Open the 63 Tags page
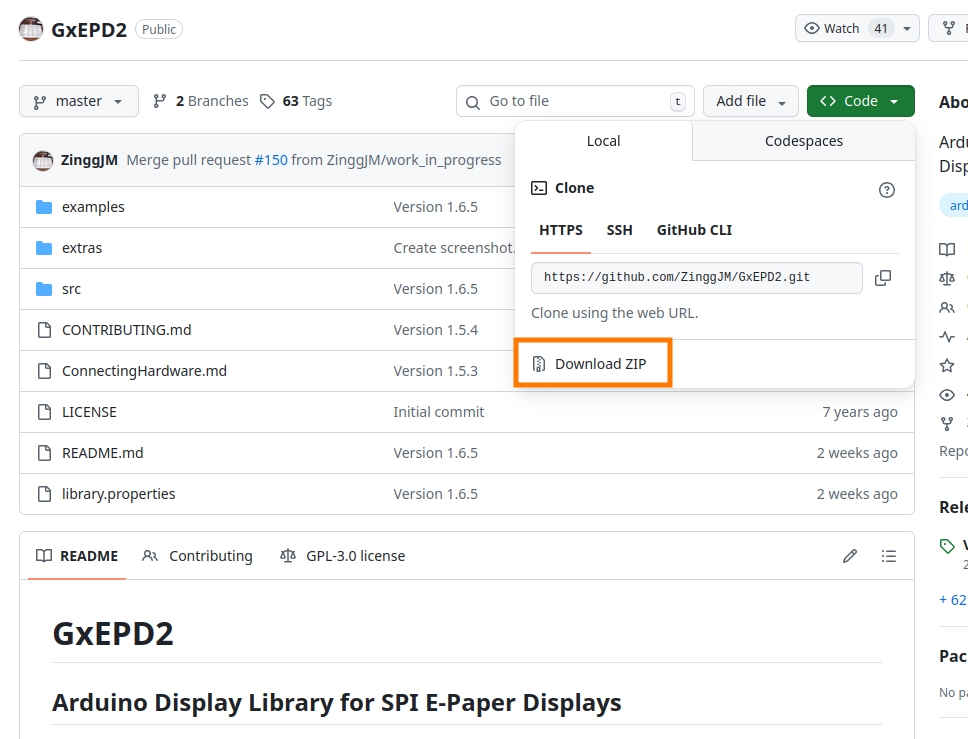The image size is (968, 739). pyautogui.click(x=296, y=101)
